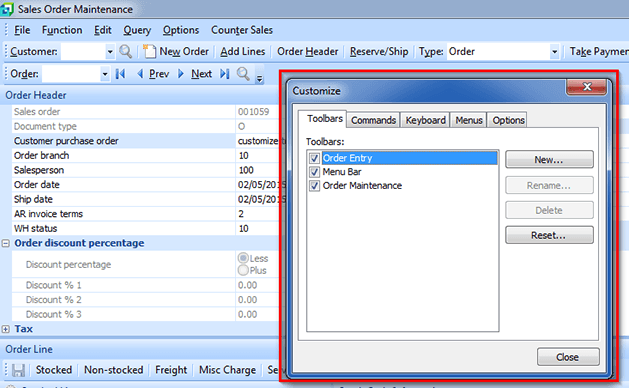Click the Order number input field
This screenshot has height=388, width=629.
tap(71, 74)
